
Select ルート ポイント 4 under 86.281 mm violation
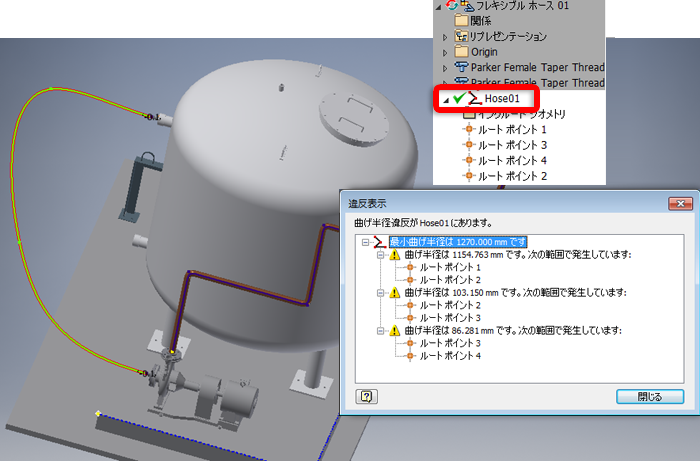[450, 356]
